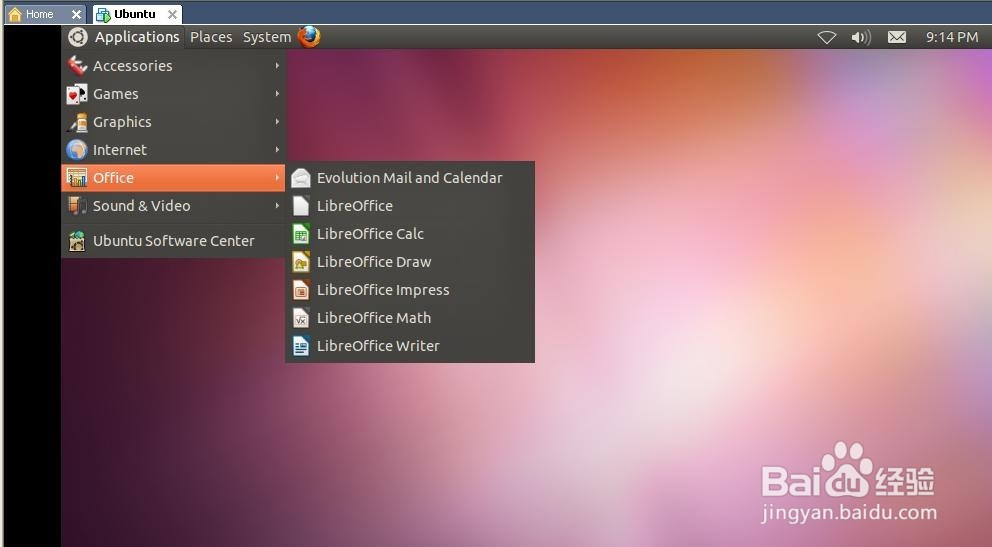Launch Ubuntu Software Center

pyautogui.click(x=173, y=241)
